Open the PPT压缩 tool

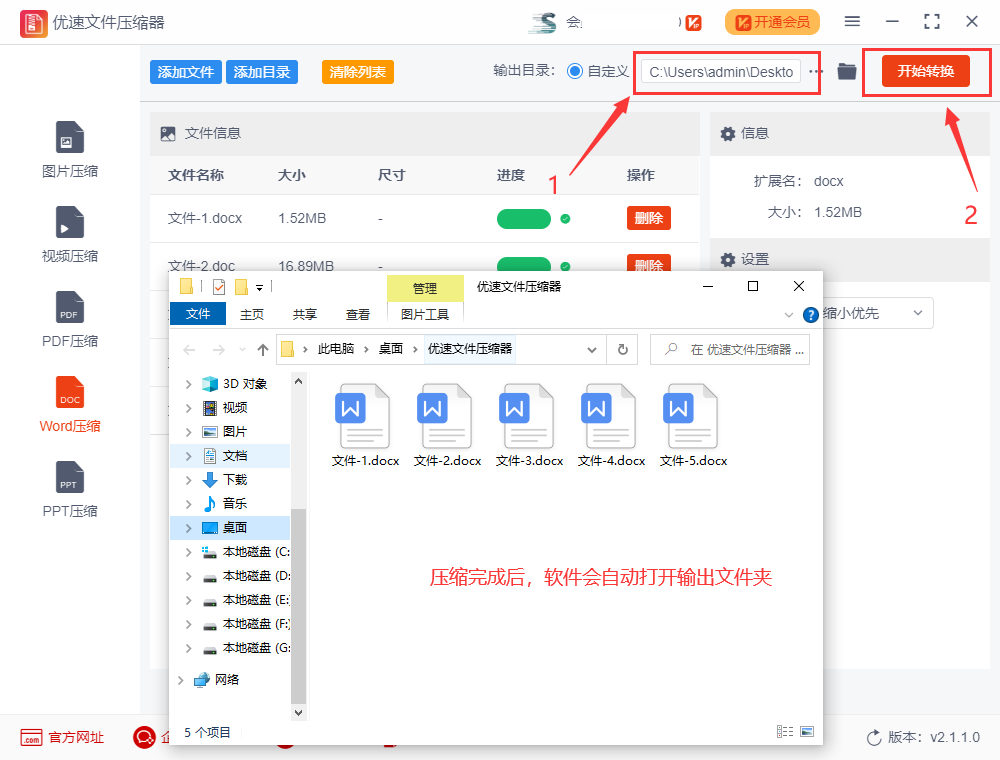pyautogui.click(x=70, y=489)
